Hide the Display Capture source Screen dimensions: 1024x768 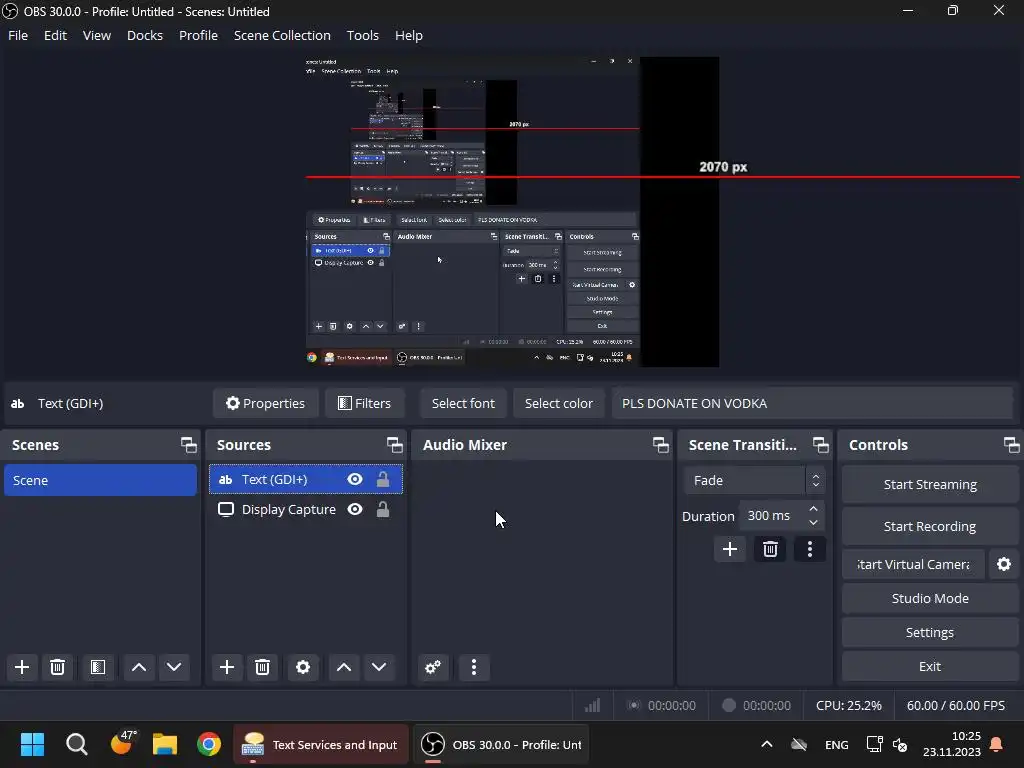(x=355, y=509)
